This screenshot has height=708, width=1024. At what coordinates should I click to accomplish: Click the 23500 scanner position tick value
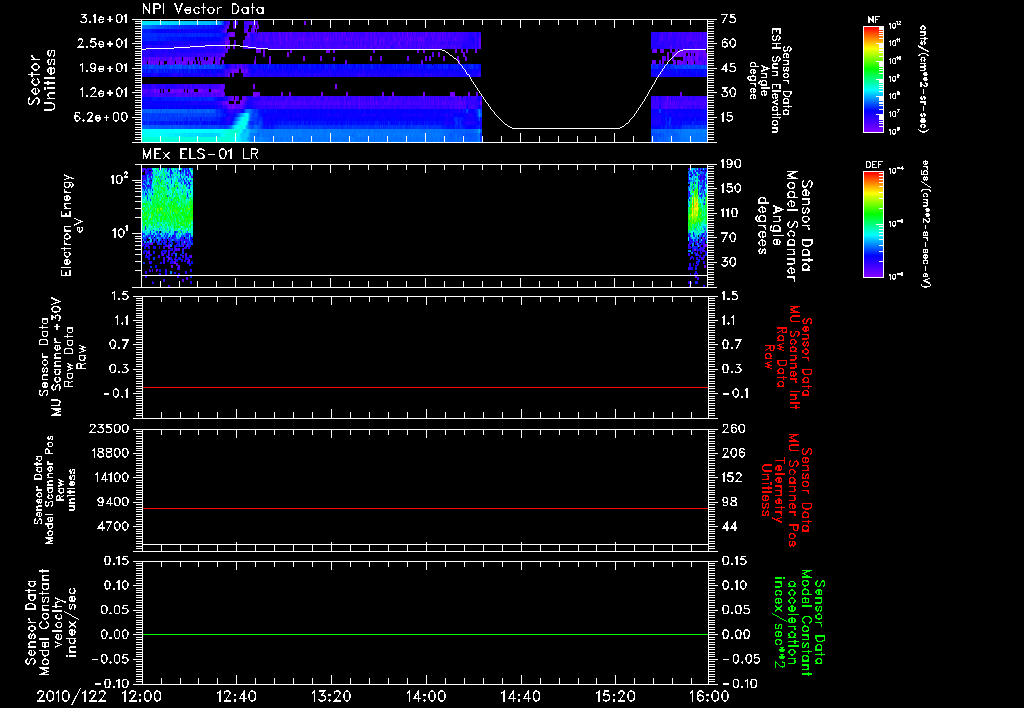click(x=109, y=428)
